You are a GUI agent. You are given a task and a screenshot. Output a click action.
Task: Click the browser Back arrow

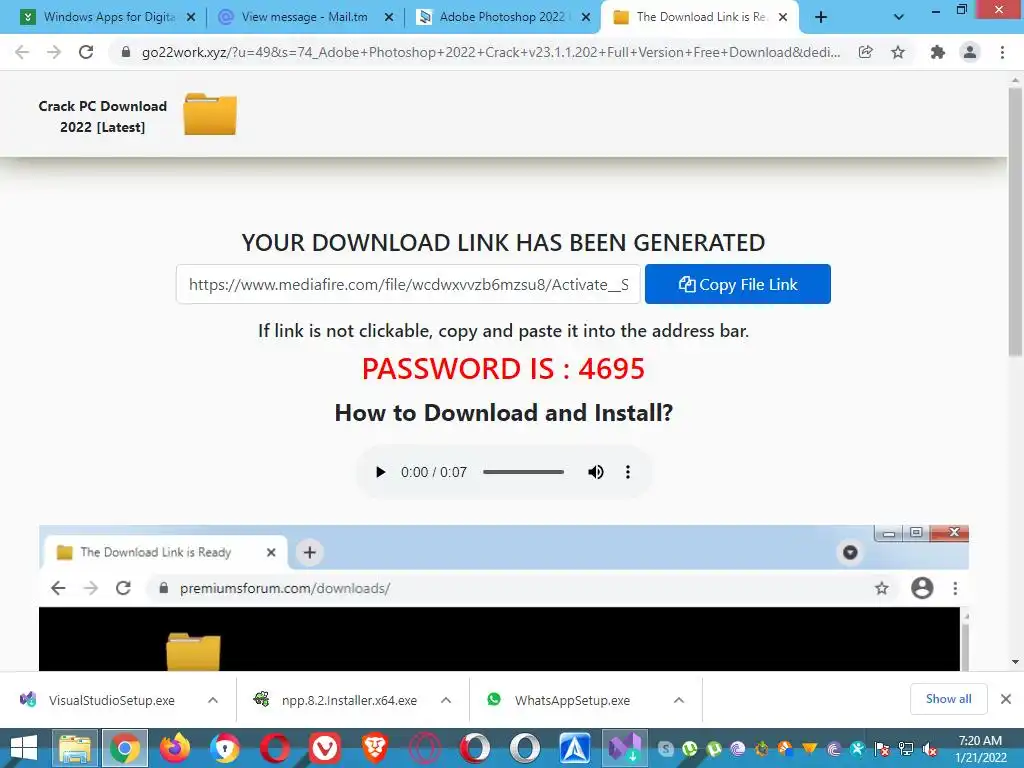(22, 52)
